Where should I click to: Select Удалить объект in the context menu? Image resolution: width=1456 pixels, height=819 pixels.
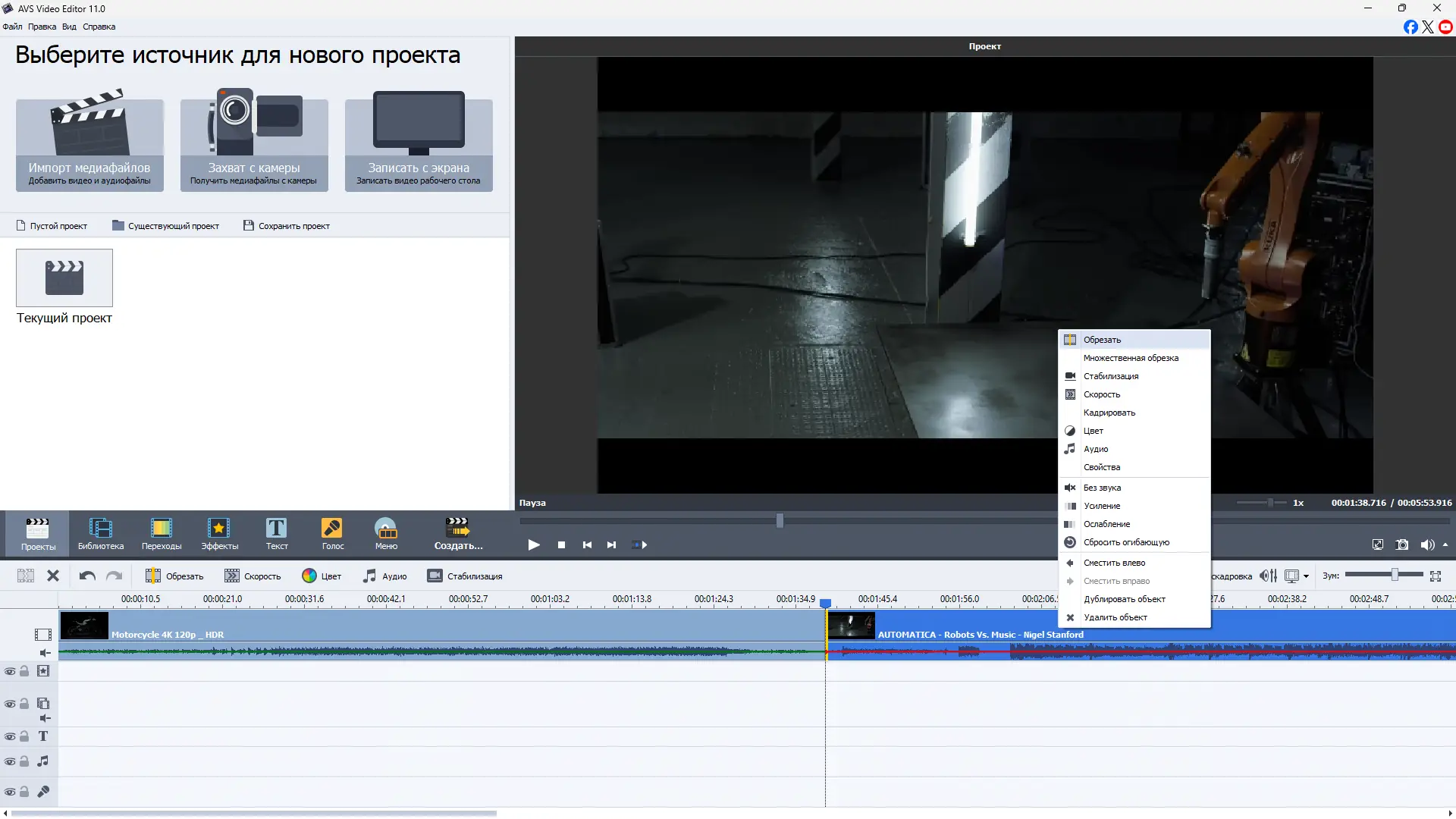pos(1115,617)
